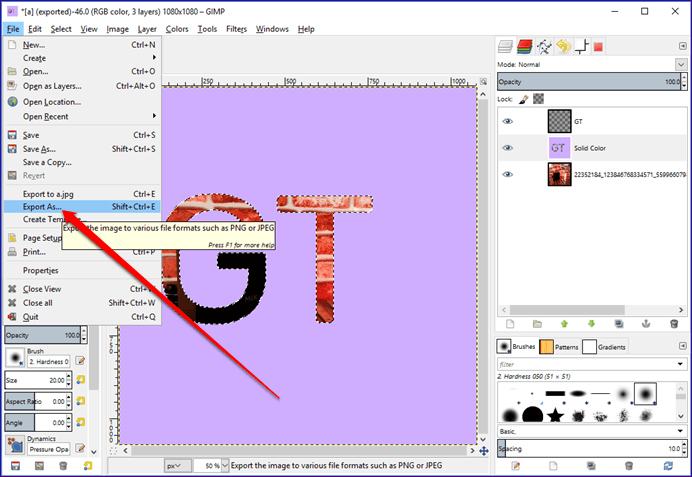Switch to the Gradients tab
The height and width of the screenshot is (477, 692).
(604, 347)
